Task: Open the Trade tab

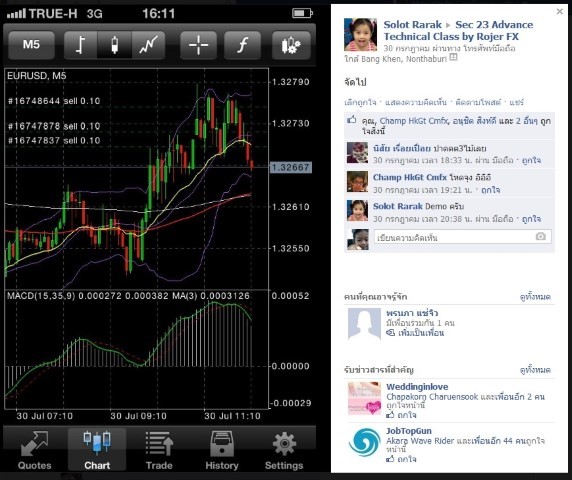Action: tap(159, 450)
